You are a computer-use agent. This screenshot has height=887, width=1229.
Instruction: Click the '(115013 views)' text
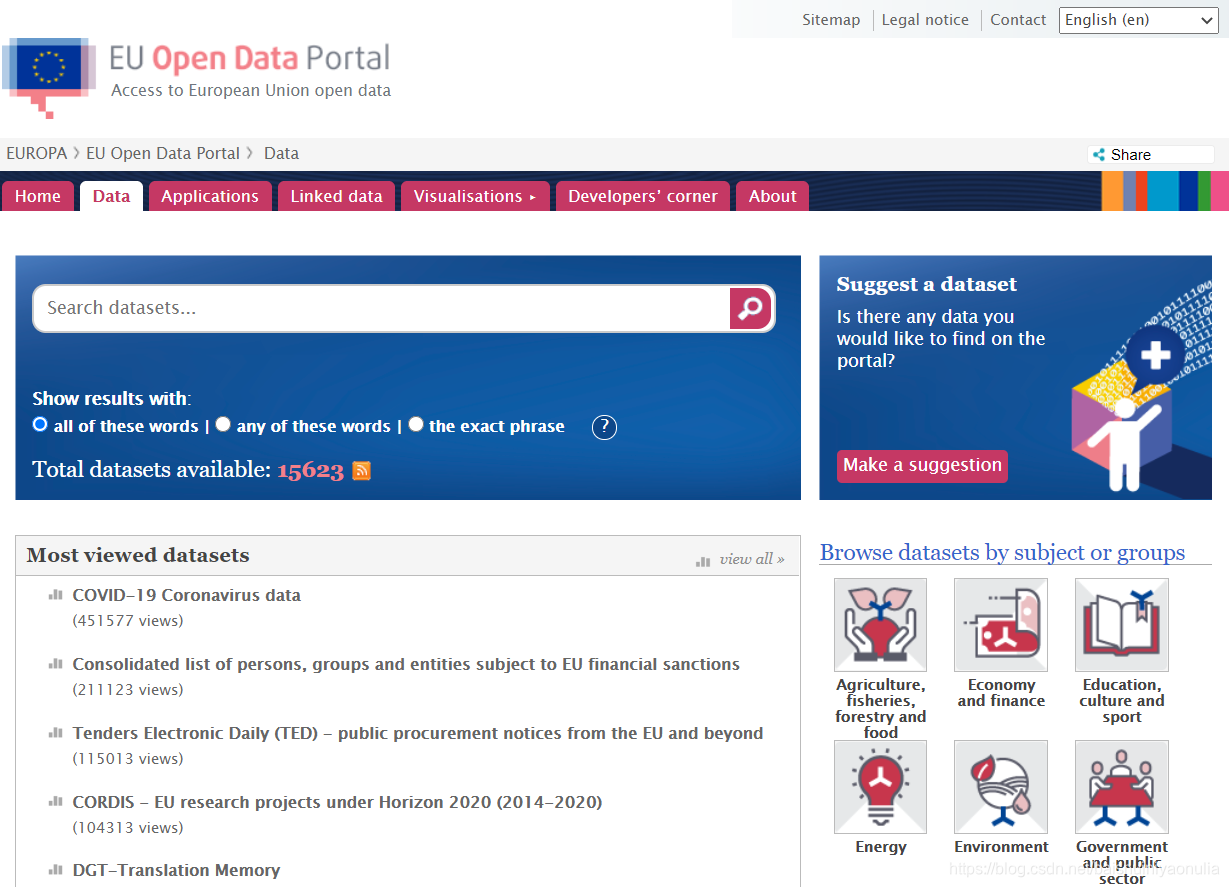(x=128, y=759)
